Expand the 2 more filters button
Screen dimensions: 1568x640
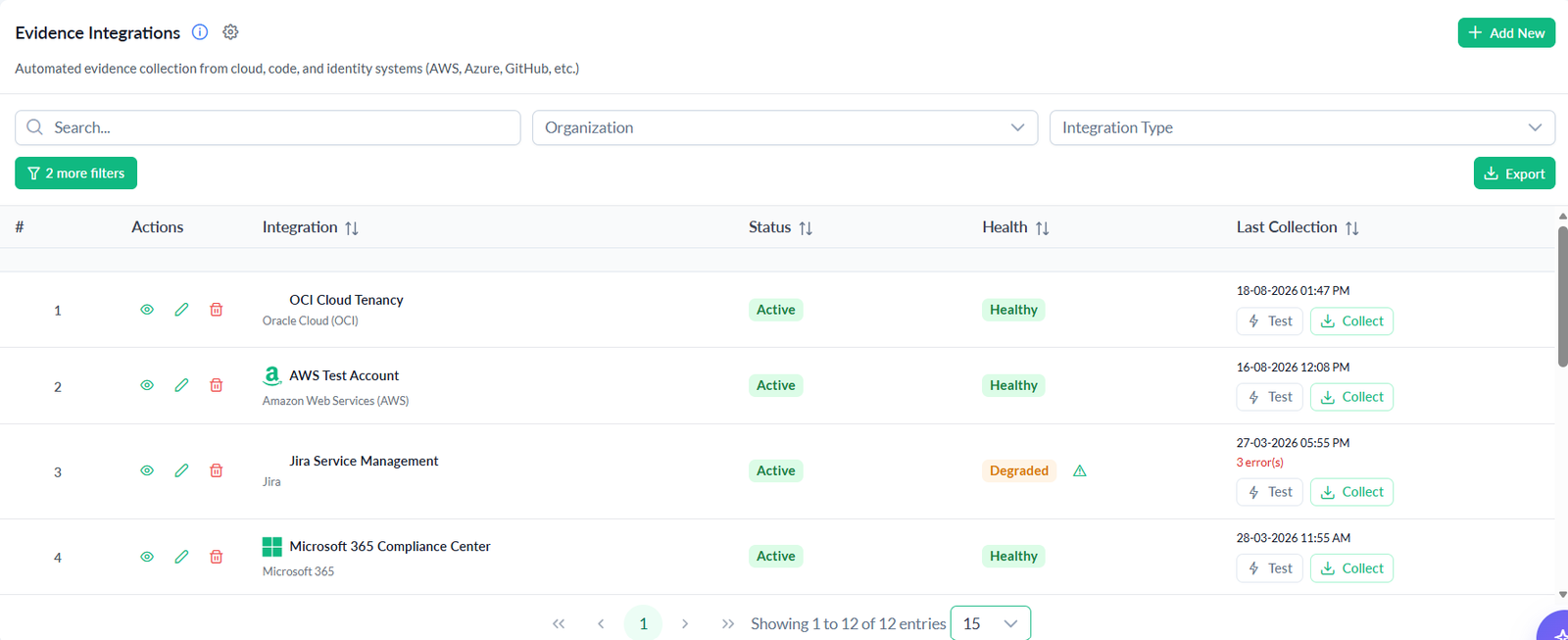click(x=75, y=172)
